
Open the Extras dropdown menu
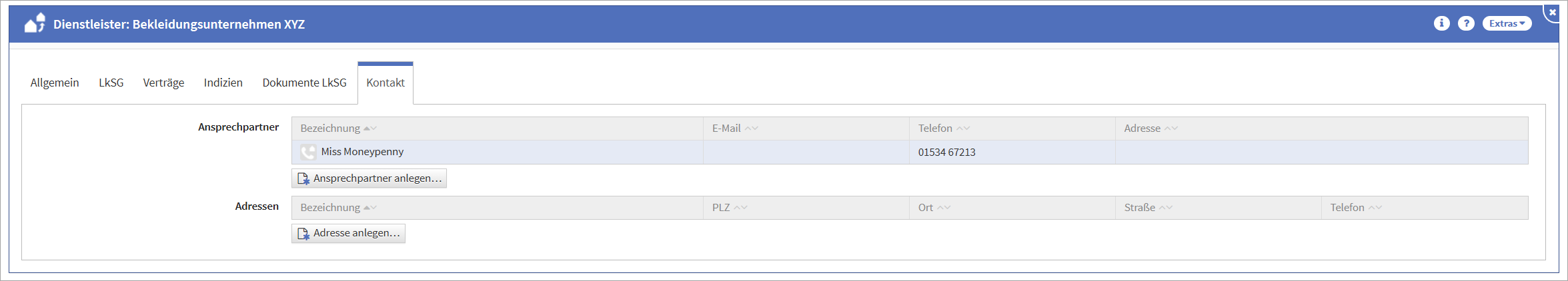[1507, 23]
